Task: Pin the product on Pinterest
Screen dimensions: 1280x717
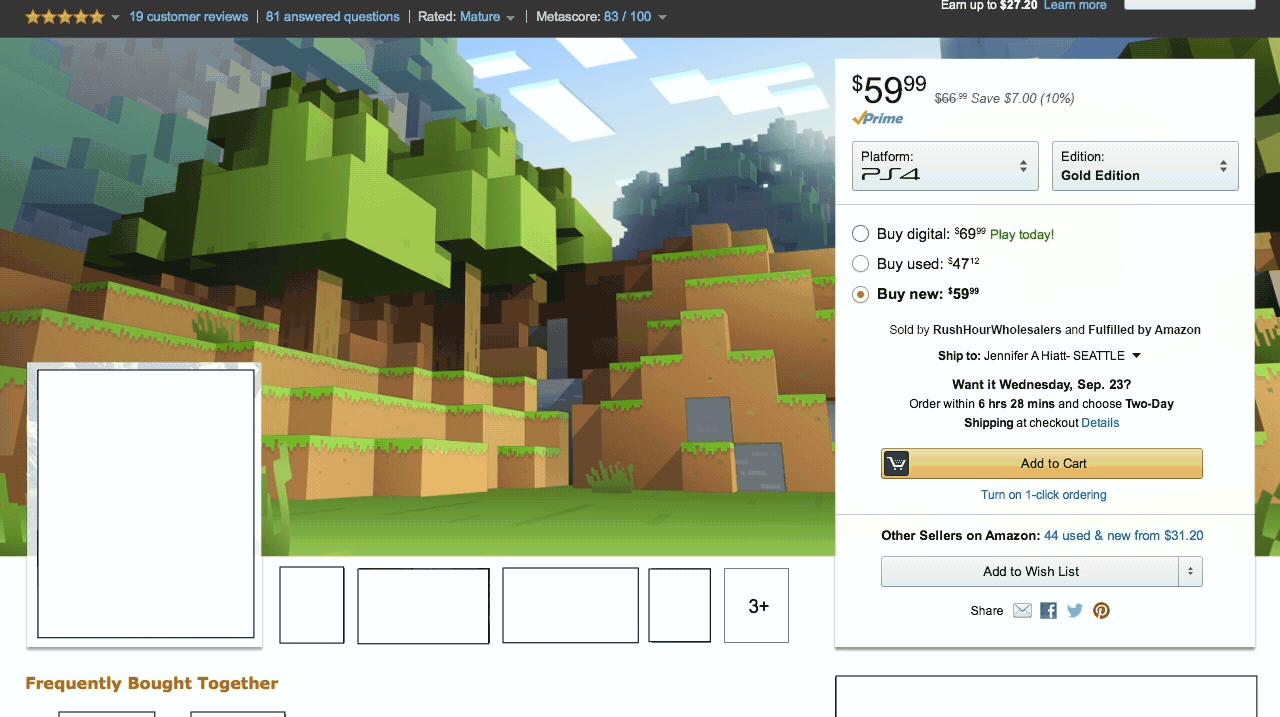Action: [x=1101, y=611]
